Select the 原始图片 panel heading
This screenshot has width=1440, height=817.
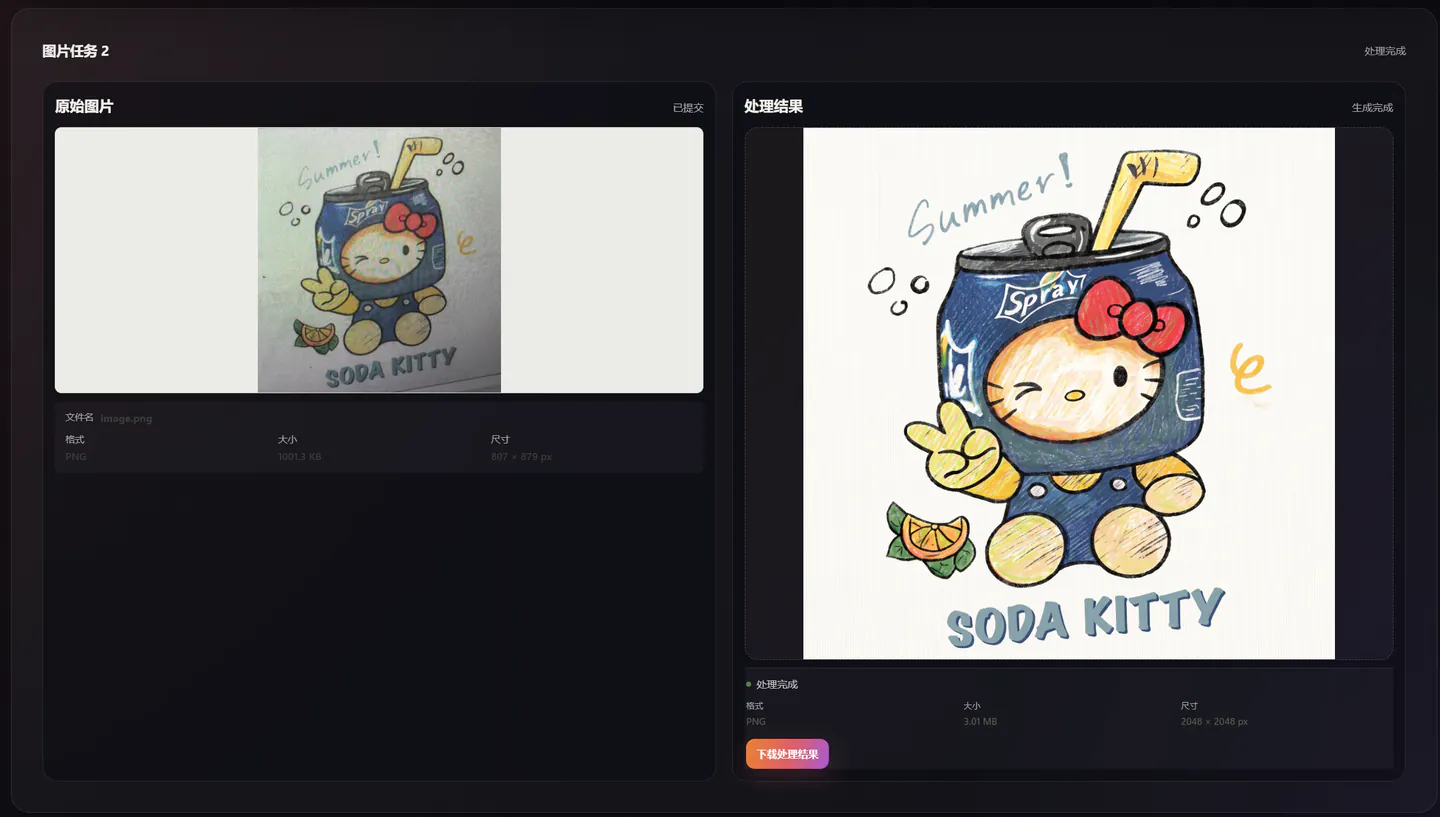tap(84, 106)
